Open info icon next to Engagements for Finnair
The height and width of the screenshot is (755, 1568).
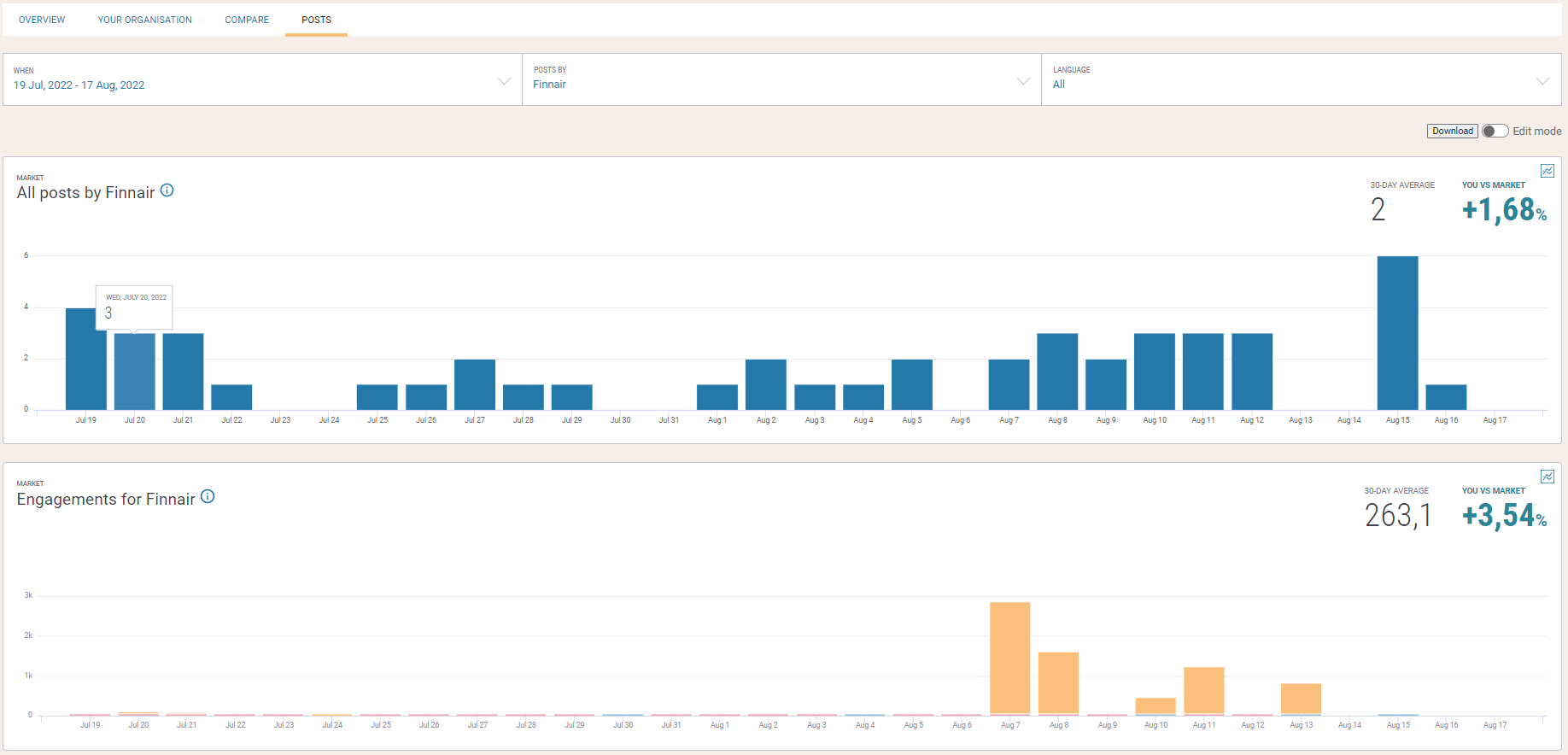tap(208, 496)
